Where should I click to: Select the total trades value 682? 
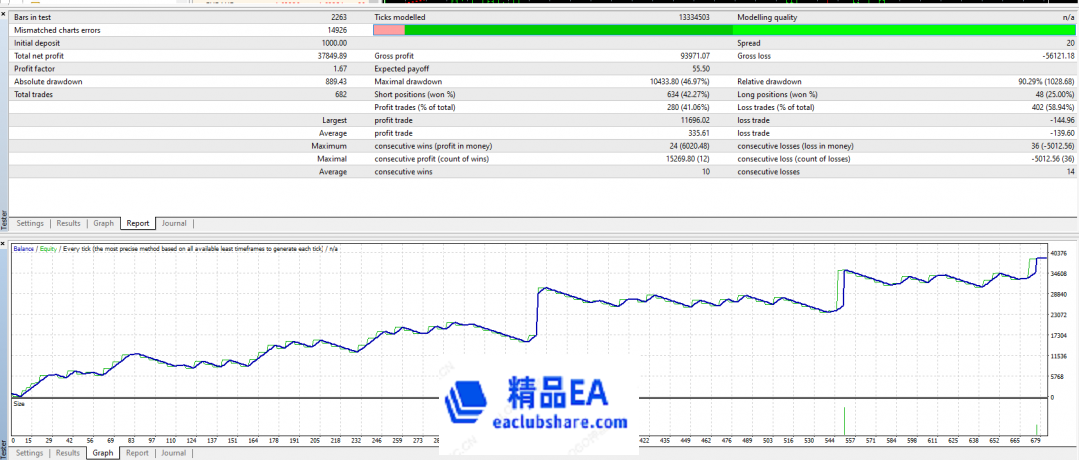coord(341,94)
